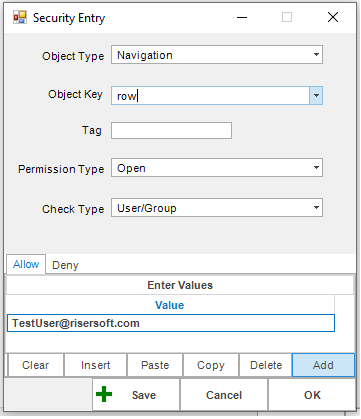Select the Allow tab
This screenshot has height=419, width=361.
tap(26, 264)
